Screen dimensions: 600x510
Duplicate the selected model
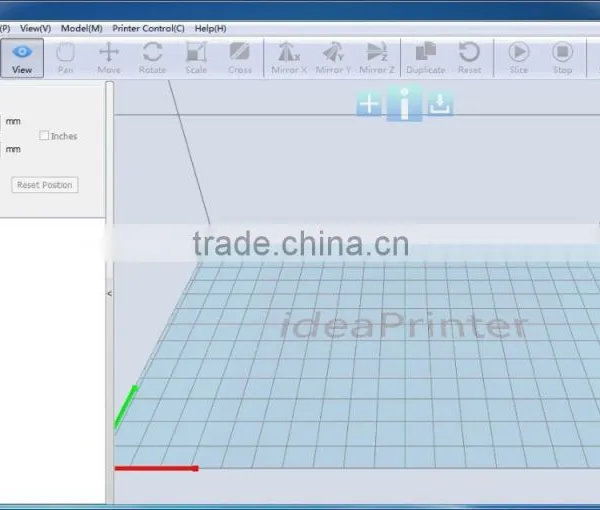(x=426, y=58)
